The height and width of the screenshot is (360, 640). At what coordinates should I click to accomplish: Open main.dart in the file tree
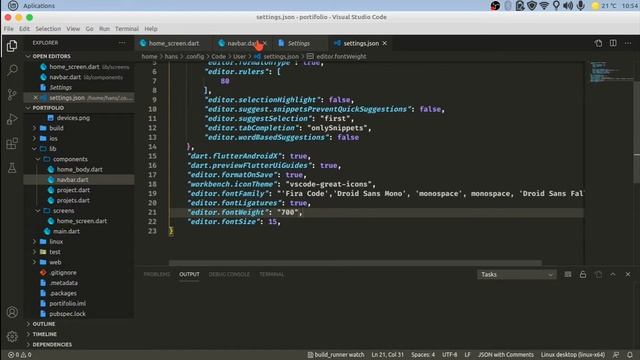66,231
